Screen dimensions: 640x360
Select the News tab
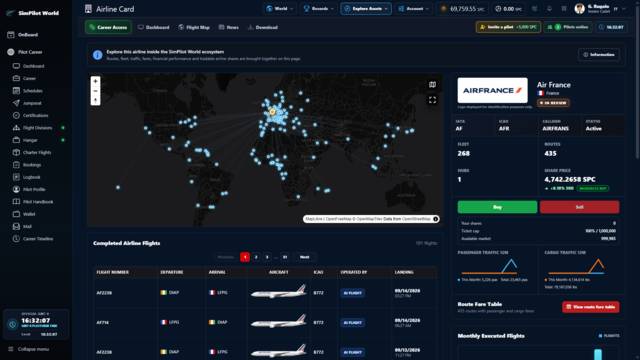click(229, 27)
